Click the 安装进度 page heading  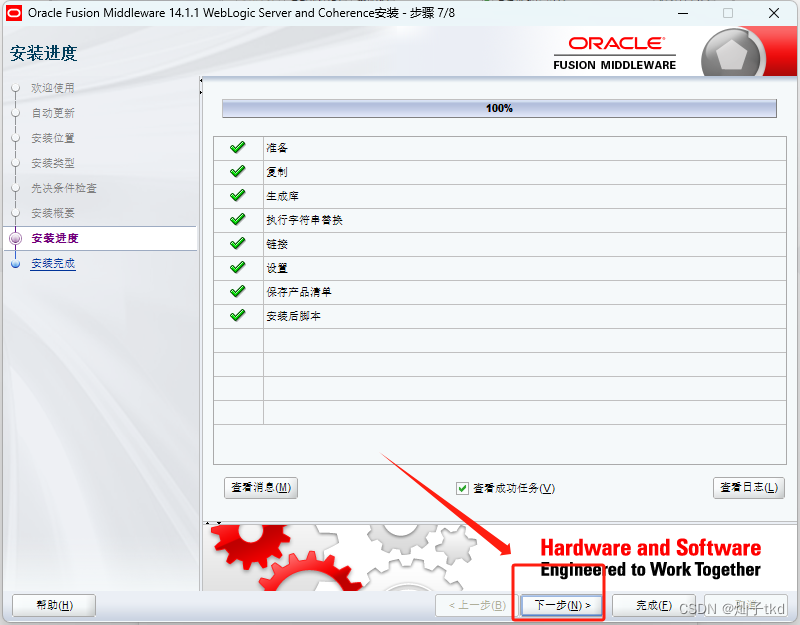click(43, 53)
